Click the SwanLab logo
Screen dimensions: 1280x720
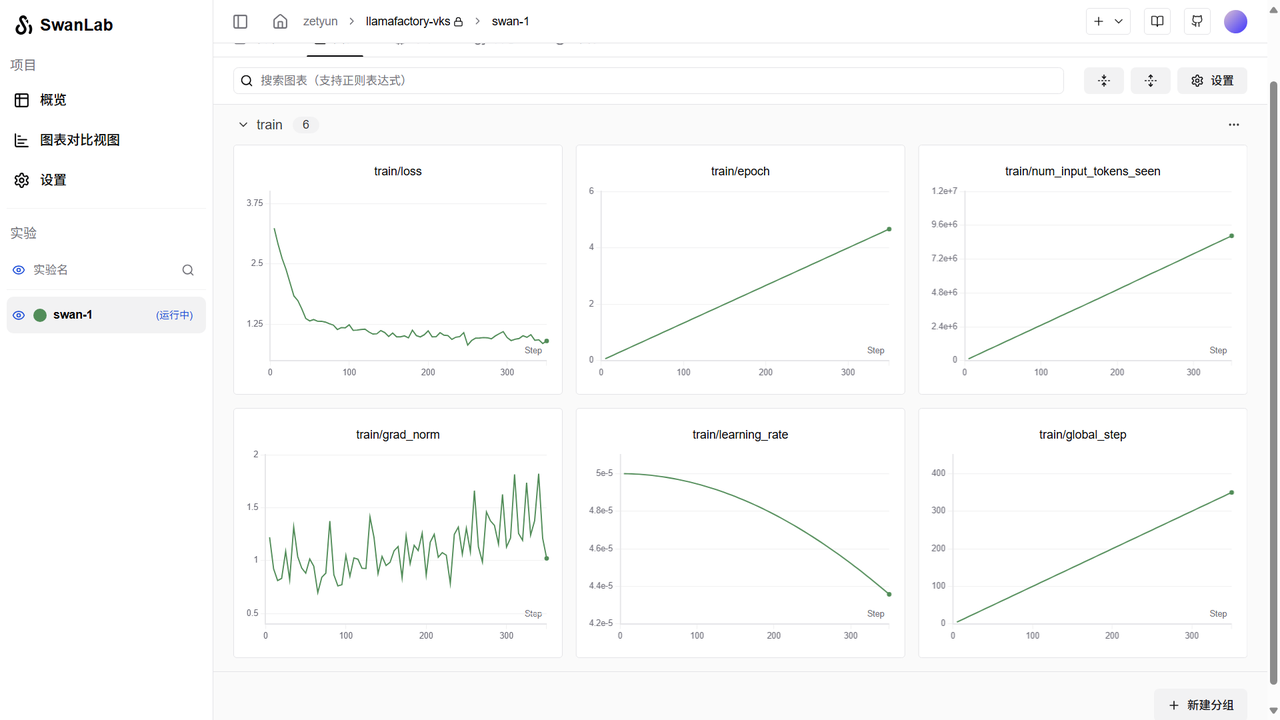[64, 25]
